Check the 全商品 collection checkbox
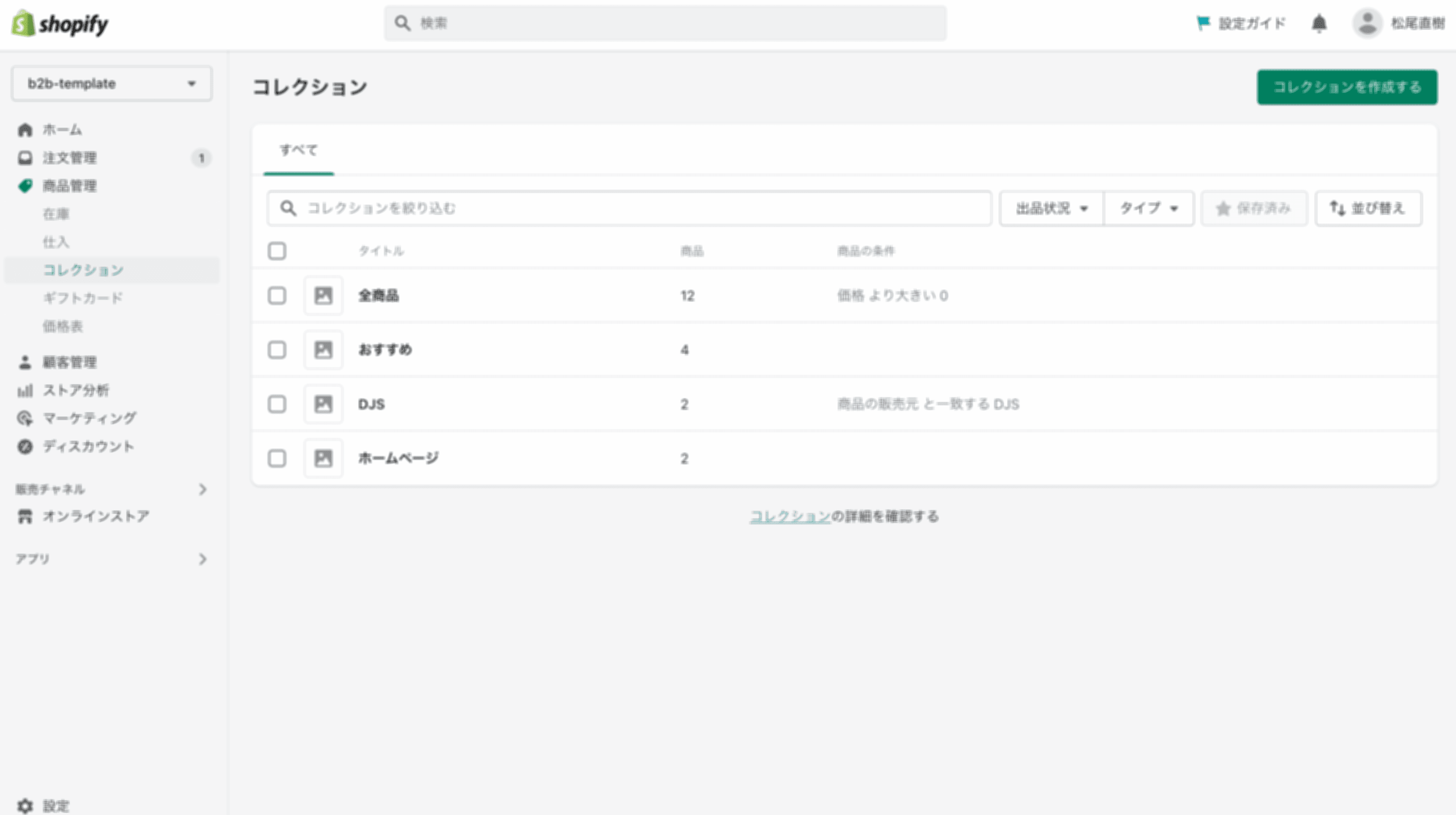Viewport: 1456px width, 815px height. pos(277,296)
